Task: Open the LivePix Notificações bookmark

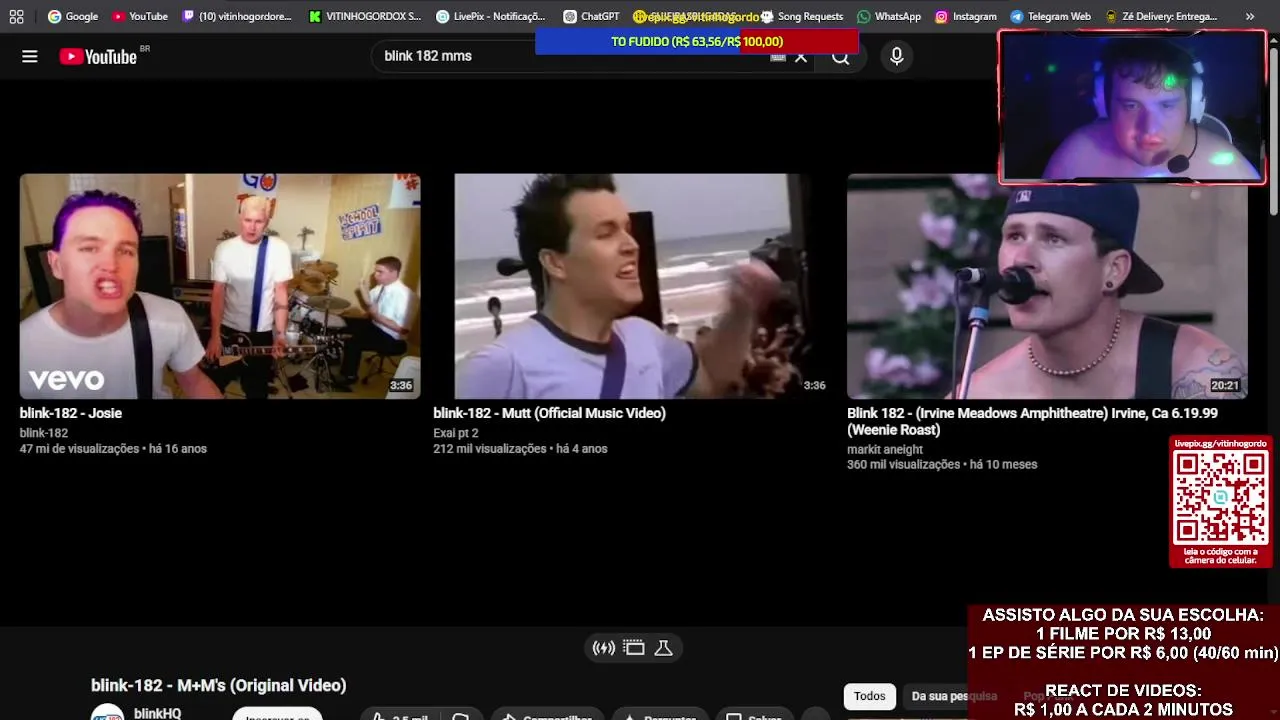Action: [491, 16]
